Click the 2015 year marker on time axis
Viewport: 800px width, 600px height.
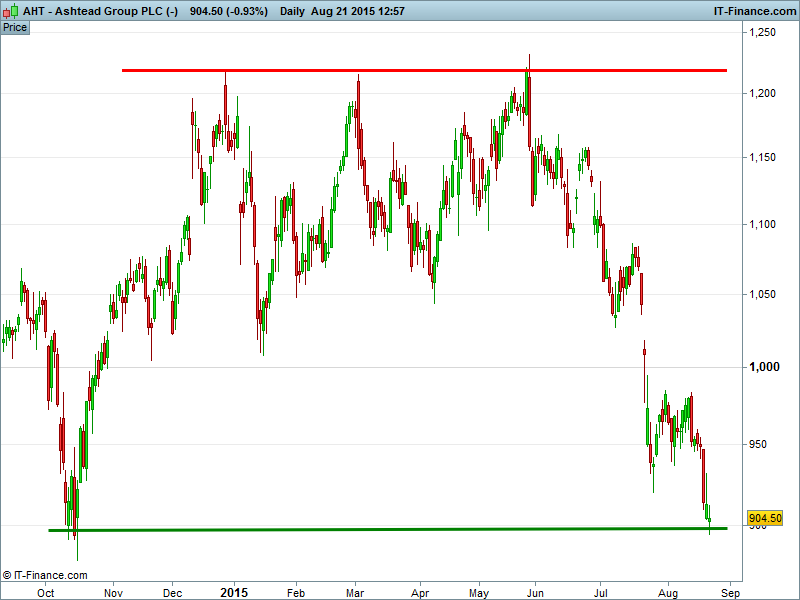click(234, 591)
